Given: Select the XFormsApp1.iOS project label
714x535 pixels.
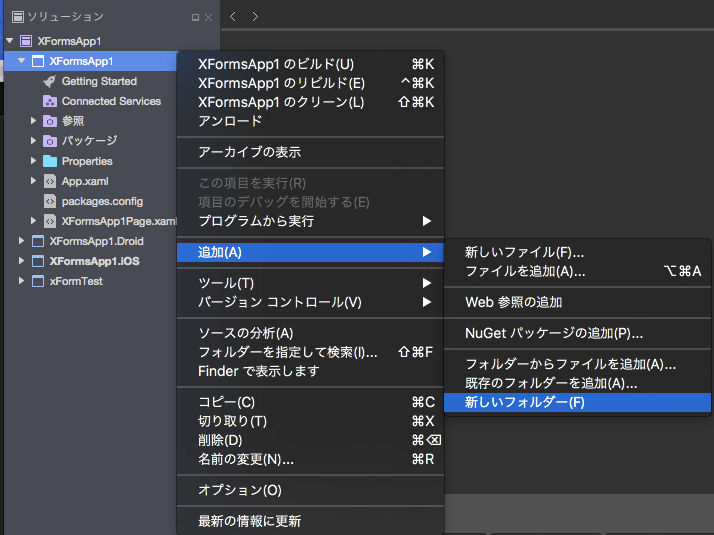Looking at the screenshot, I should [95, 261].
